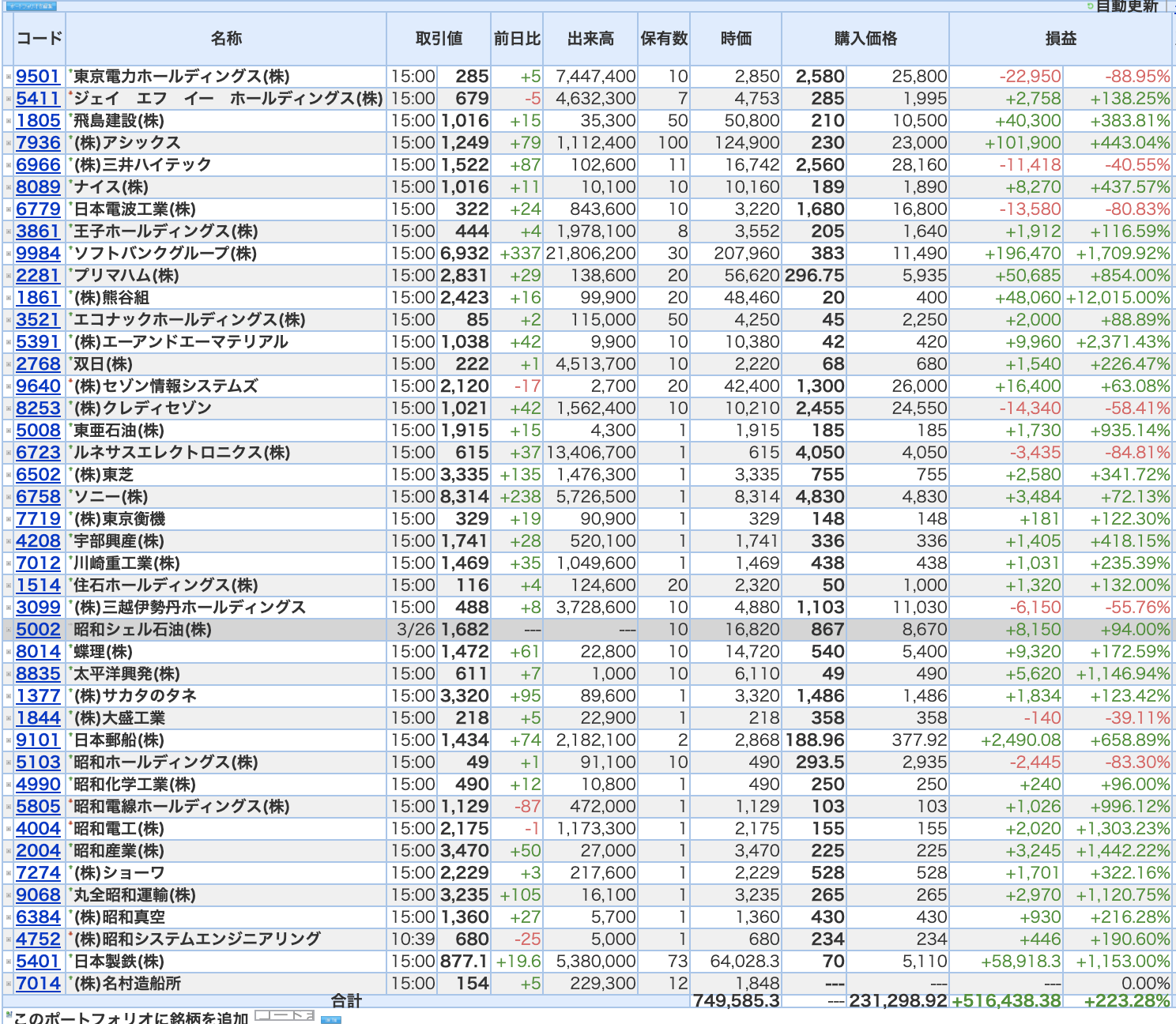This screenshot has height=1024, width=1176.
Task: Click the icon before このポートフォリオに銘柄を追加
Action: pos(8,1014)
